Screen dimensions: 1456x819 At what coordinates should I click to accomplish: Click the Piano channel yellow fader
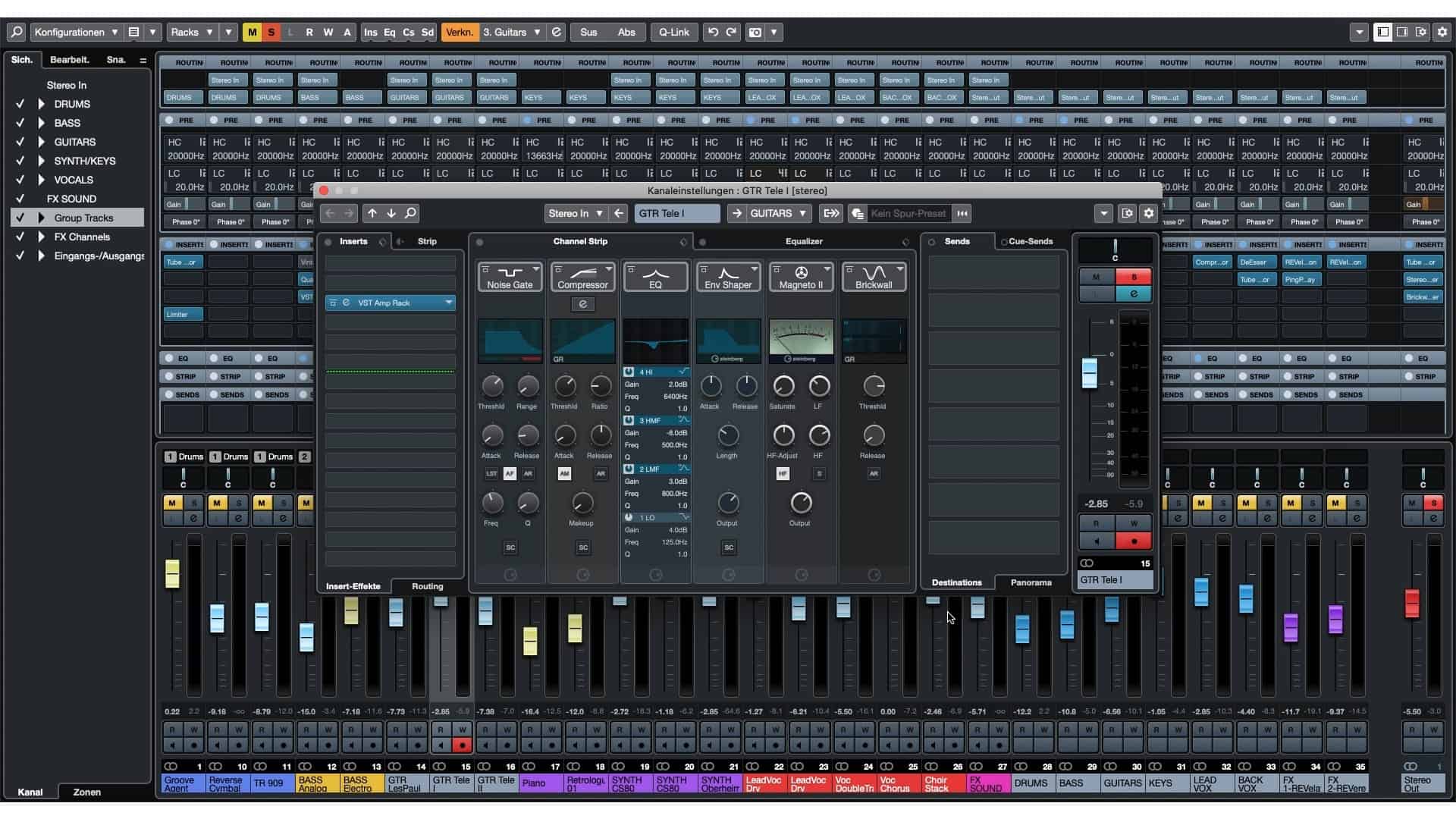click(530, 642)
